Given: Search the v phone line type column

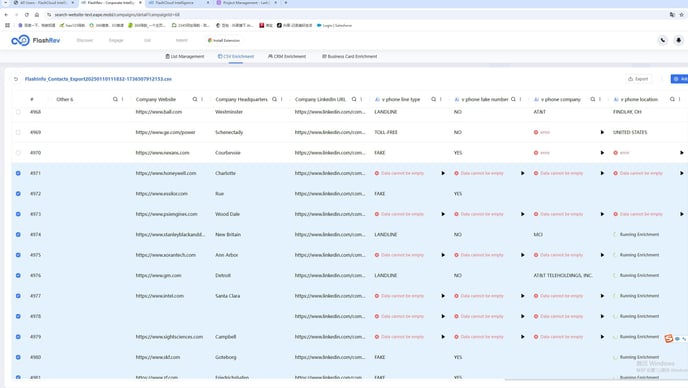Looking at the screenshot, I should click(x=434, y=99).
